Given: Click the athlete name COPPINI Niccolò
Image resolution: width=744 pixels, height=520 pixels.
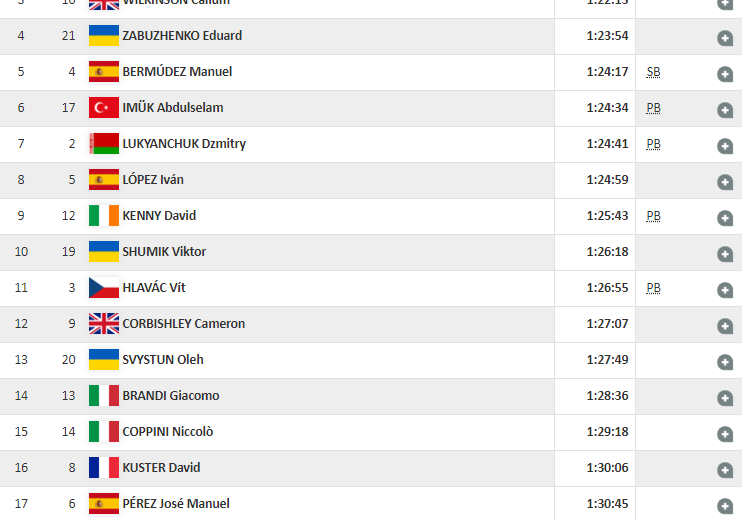Looking at the screenshot, I should click(167, 432).
